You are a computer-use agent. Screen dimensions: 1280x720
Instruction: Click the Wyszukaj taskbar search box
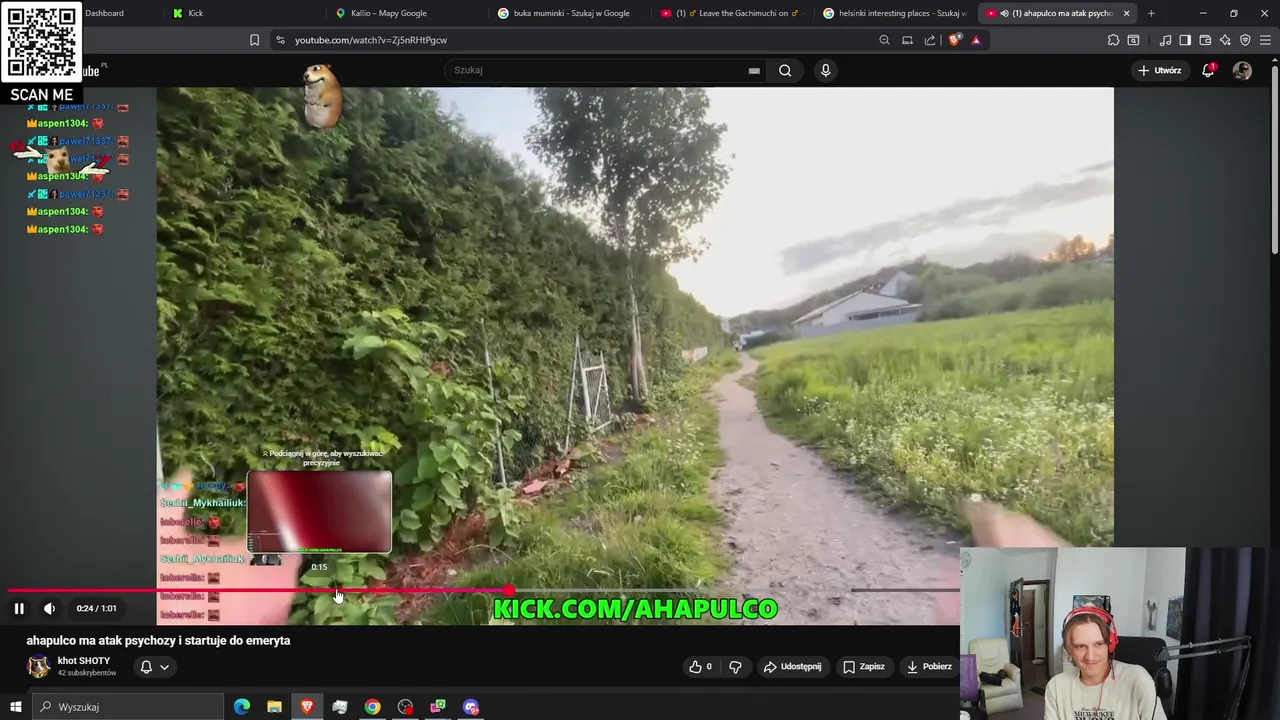(x=127, y=707)
